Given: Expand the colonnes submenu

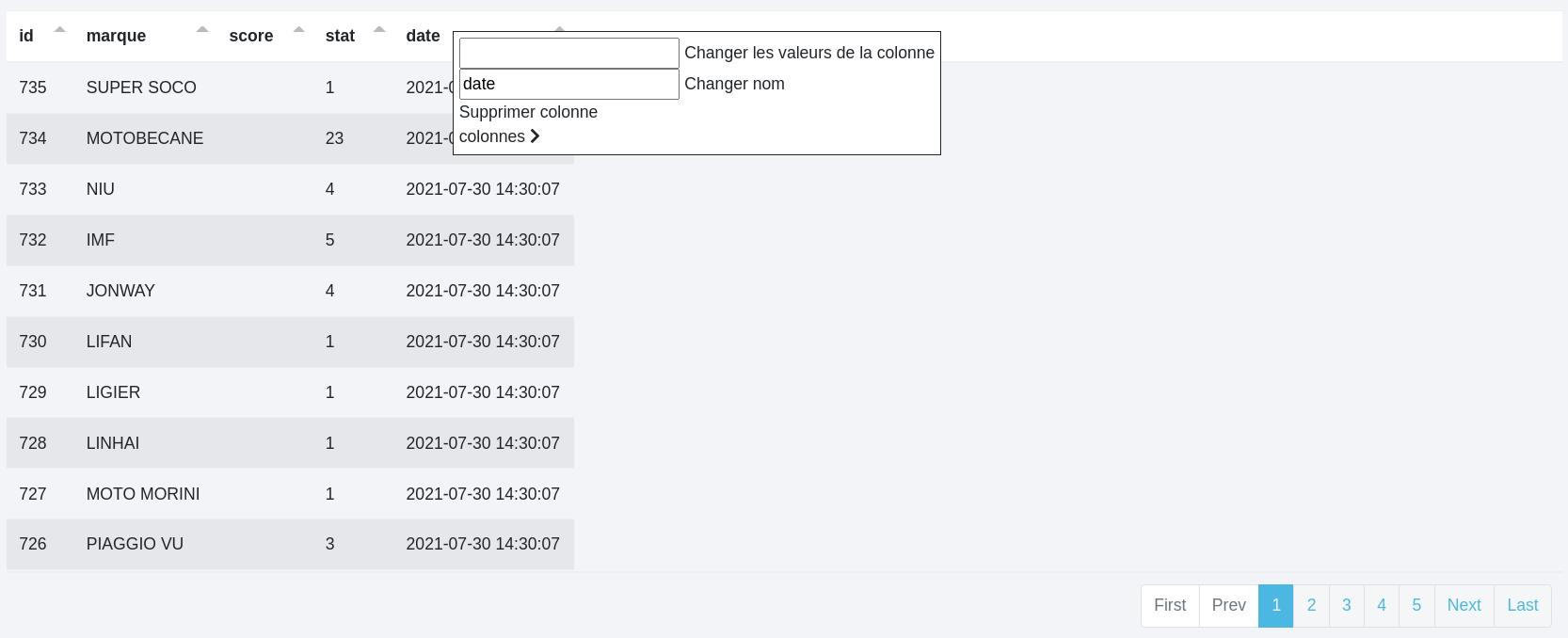Looking at the screenshot, I should (492, 136).
